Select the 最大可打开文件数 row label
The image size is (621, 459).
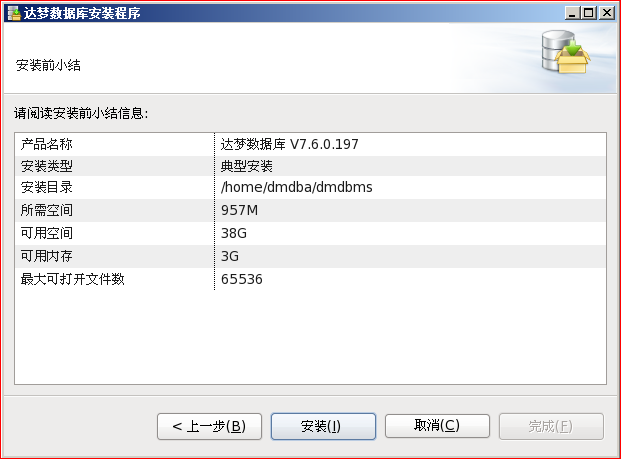(72, 279)
